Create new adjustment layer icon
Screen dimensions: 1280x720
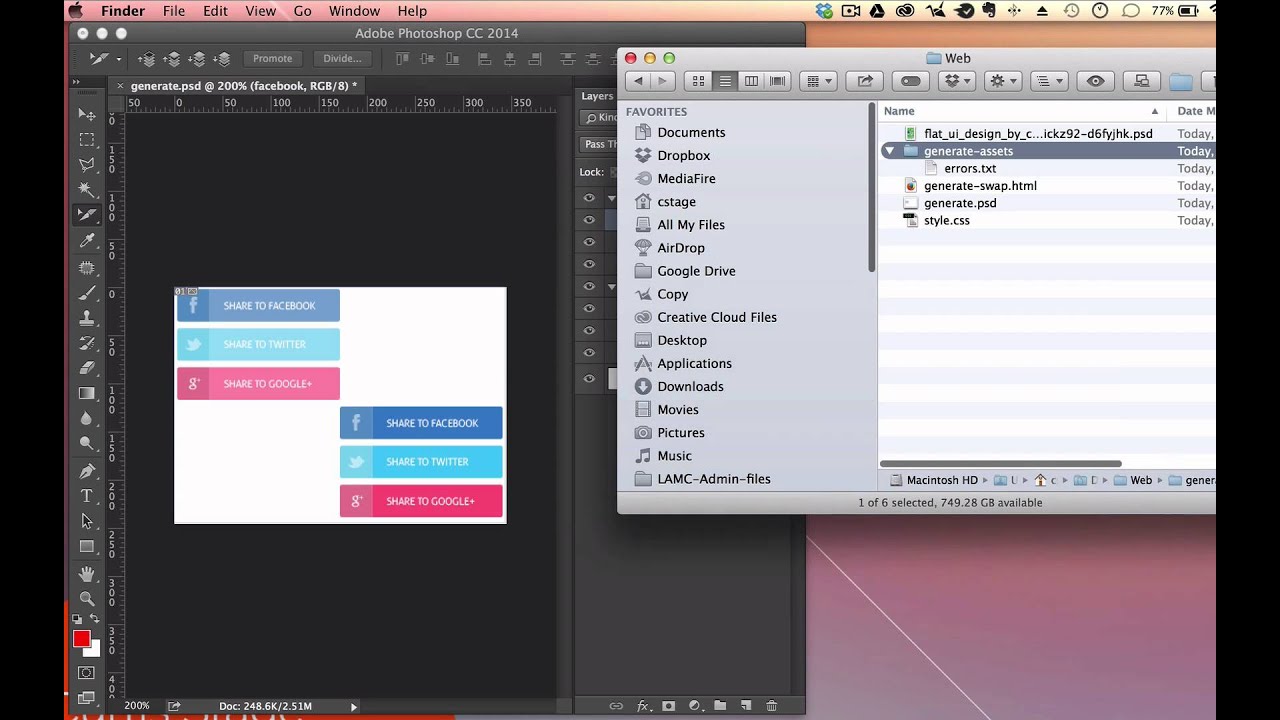695,706
